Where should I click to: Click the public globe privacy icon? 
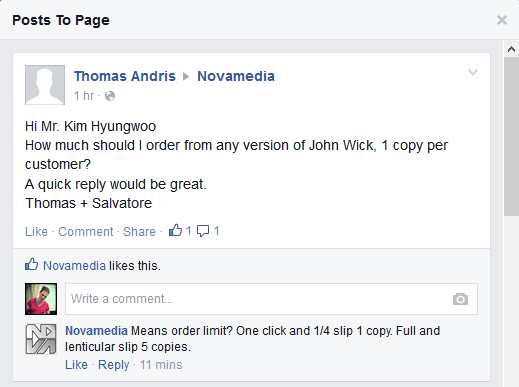pyautogui.click(x=110, y=96)
